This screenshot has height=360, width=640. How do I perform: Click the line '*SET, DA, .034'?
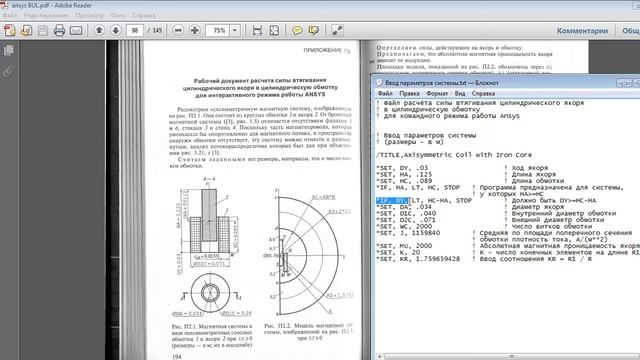click(404, 207)
